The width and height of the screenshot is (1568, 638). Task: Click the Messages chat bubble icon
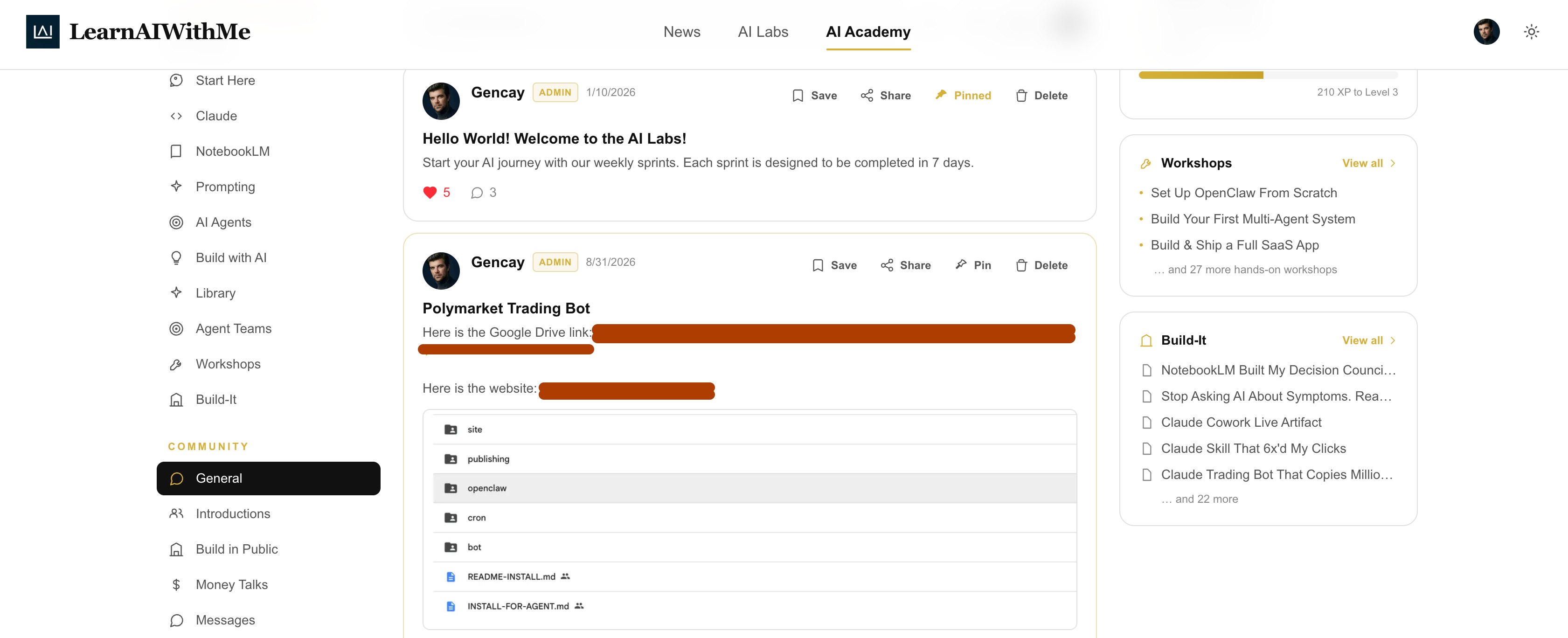click(x=176, y=620)
